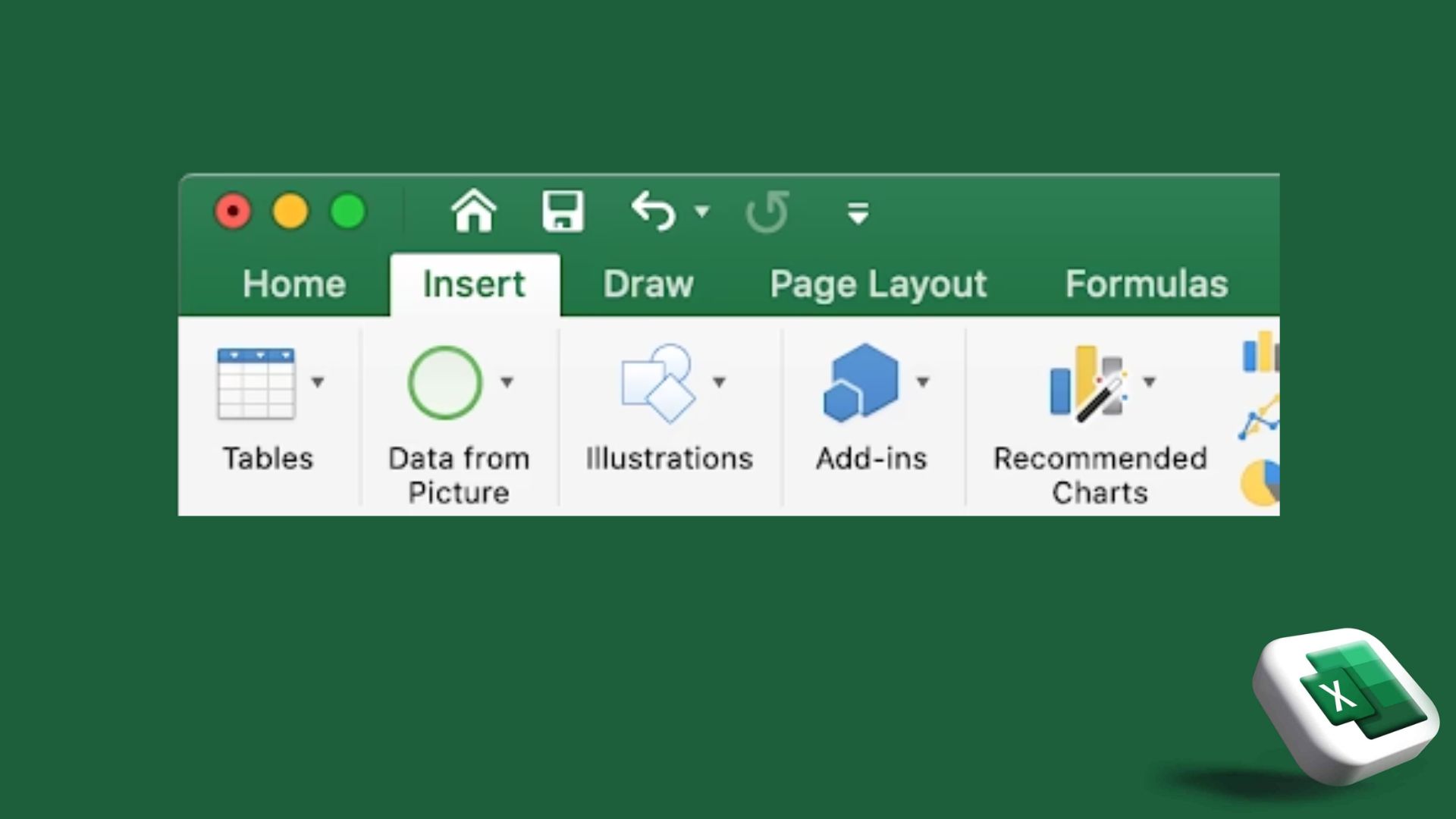Click the Recommended Charts wand icon
Image resolution: width=1456 pixels, height=819 pixels.
(x=1088, y=383)
